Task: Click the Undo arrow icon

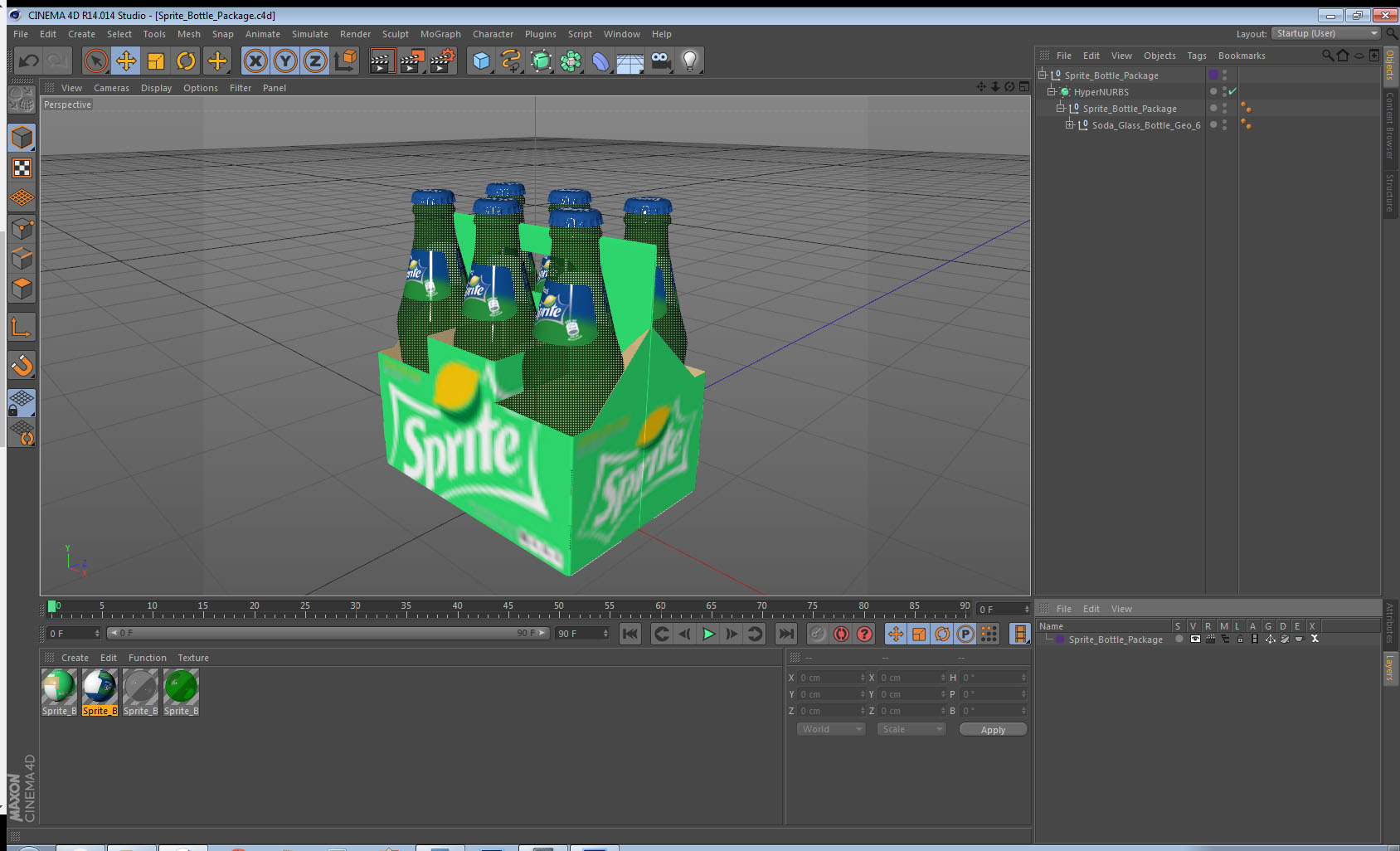Action: (28, 61)
